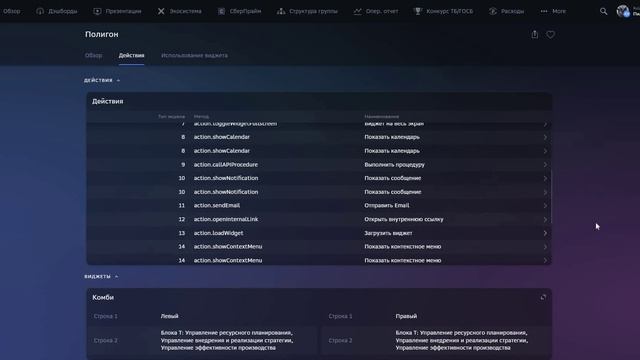Open the Дэшборды section icon in top navigation
This screenshot has width=640, height=360.
40,11
